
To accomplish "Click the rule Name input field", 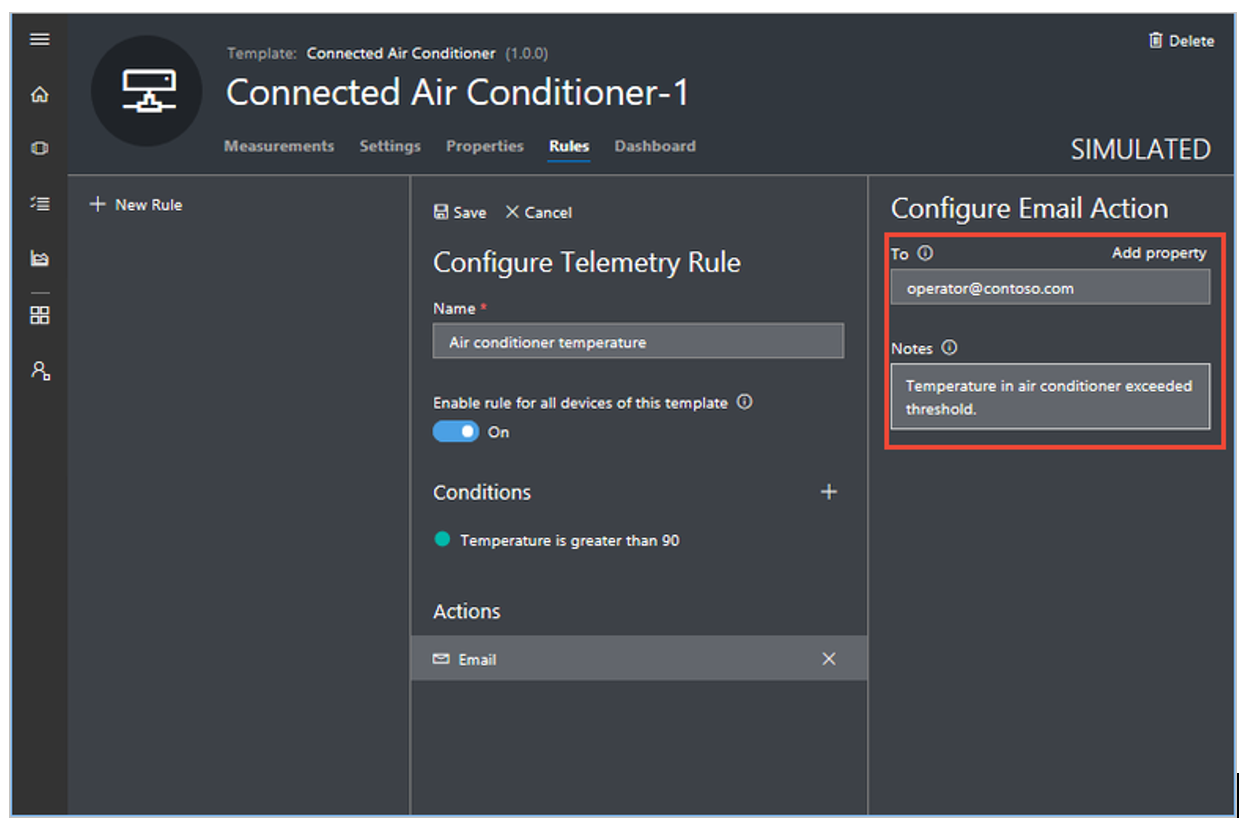I will (x=638, y=341).
